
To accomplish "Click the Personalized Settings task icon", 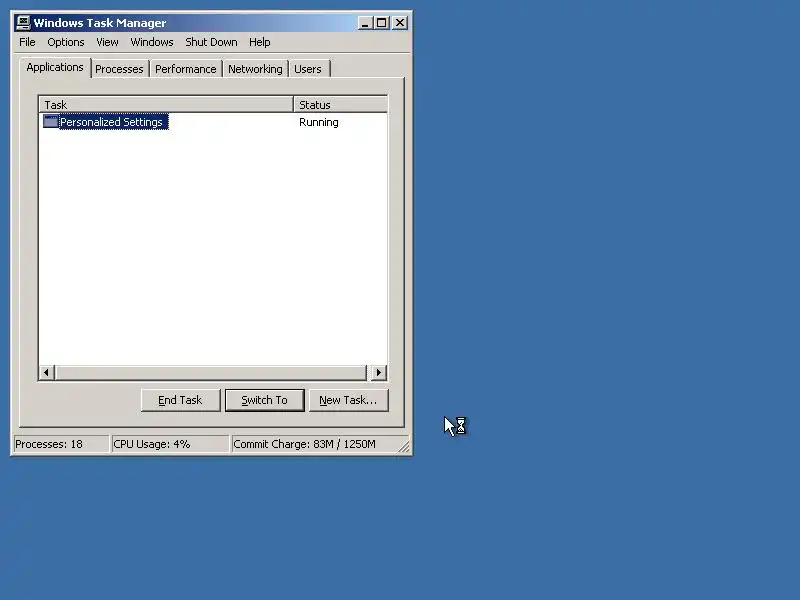I will [50, 121].
